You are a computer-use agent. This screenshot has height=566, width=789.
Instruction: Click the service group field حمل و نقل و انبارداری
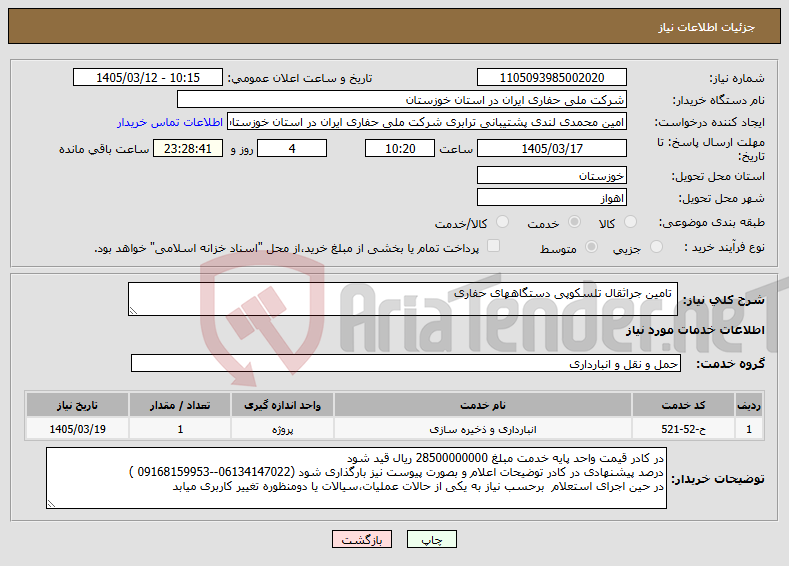tap(406, 363)
